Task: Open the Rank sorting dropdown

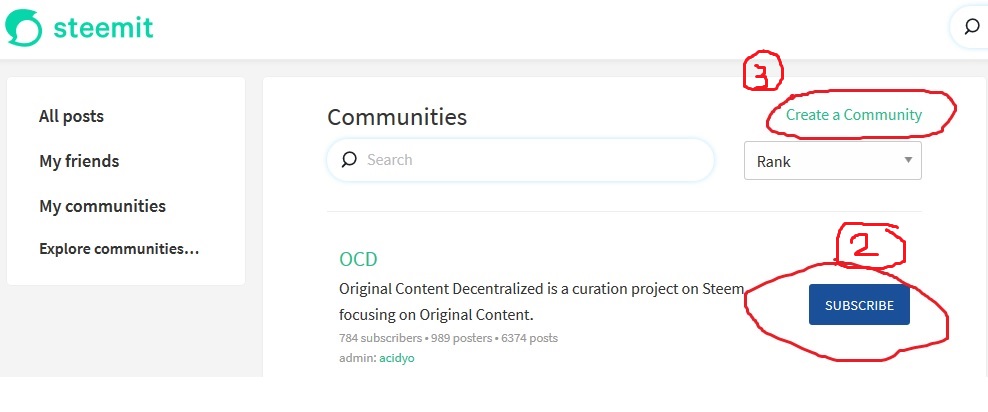Action: 832,161
